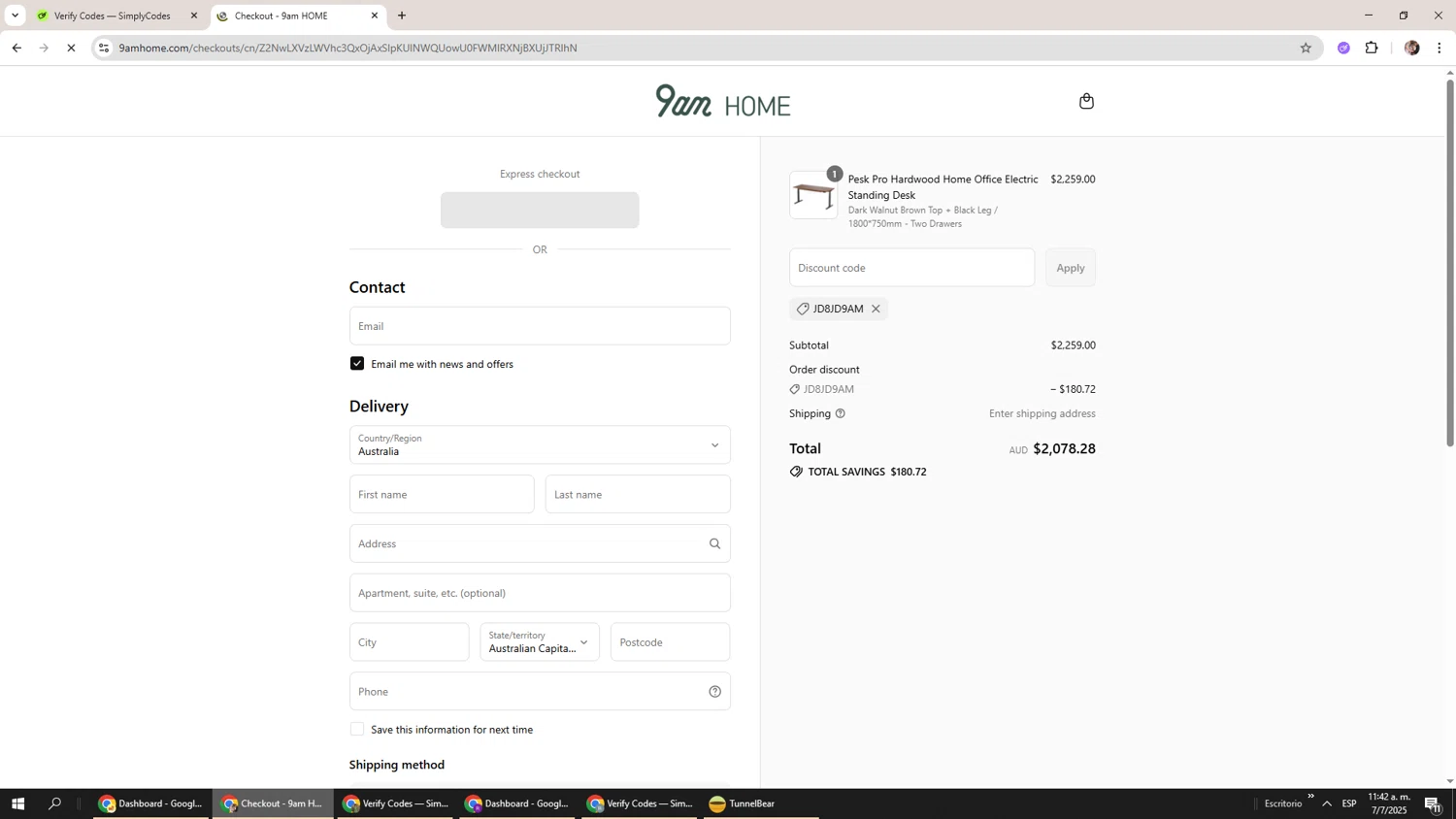The height and width of the screenshot is (819, 1456).
Task: Click the Pesk Pro Hardwood desk title
Action: point(943,187)
